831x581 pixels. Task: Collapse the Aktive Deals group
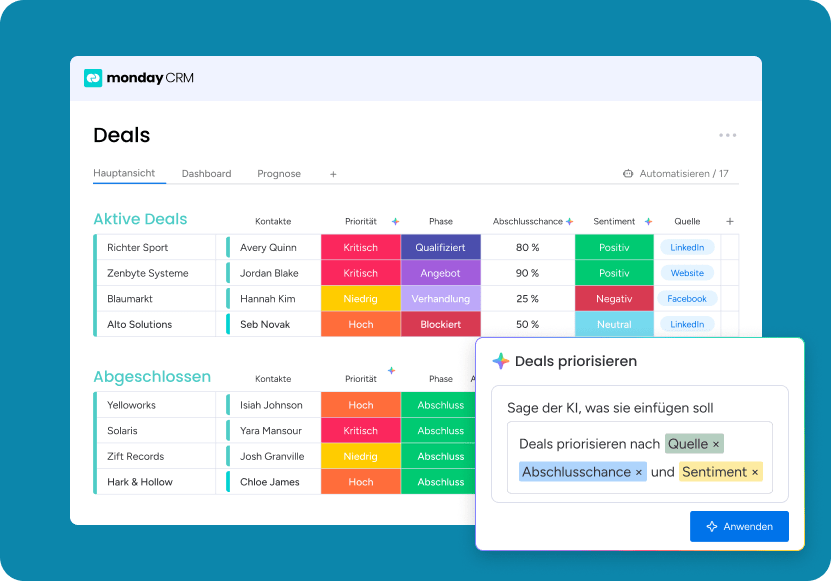tap(140, 220)
